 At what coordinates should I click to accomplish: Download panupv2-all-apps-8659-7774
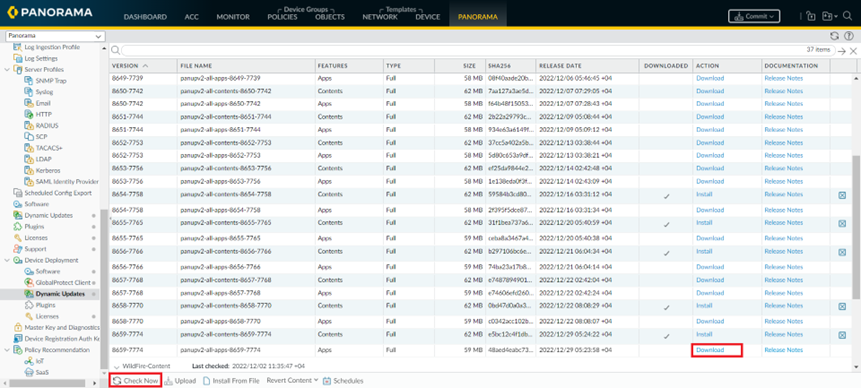pyautogui.click(x=710, y=350)
